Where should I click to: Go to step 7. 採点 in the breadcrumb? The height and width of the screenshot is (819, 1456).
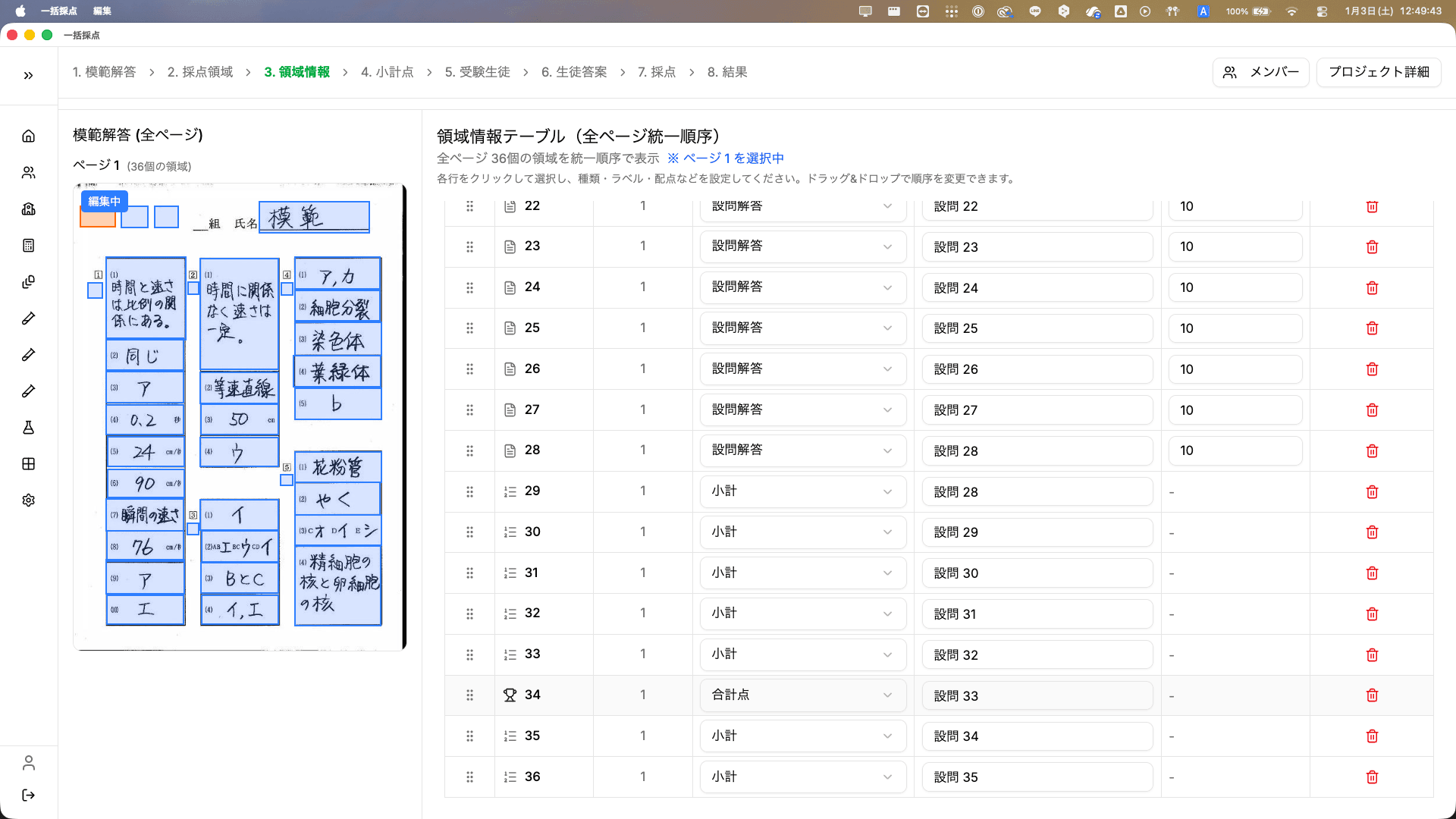pos(657,72)
